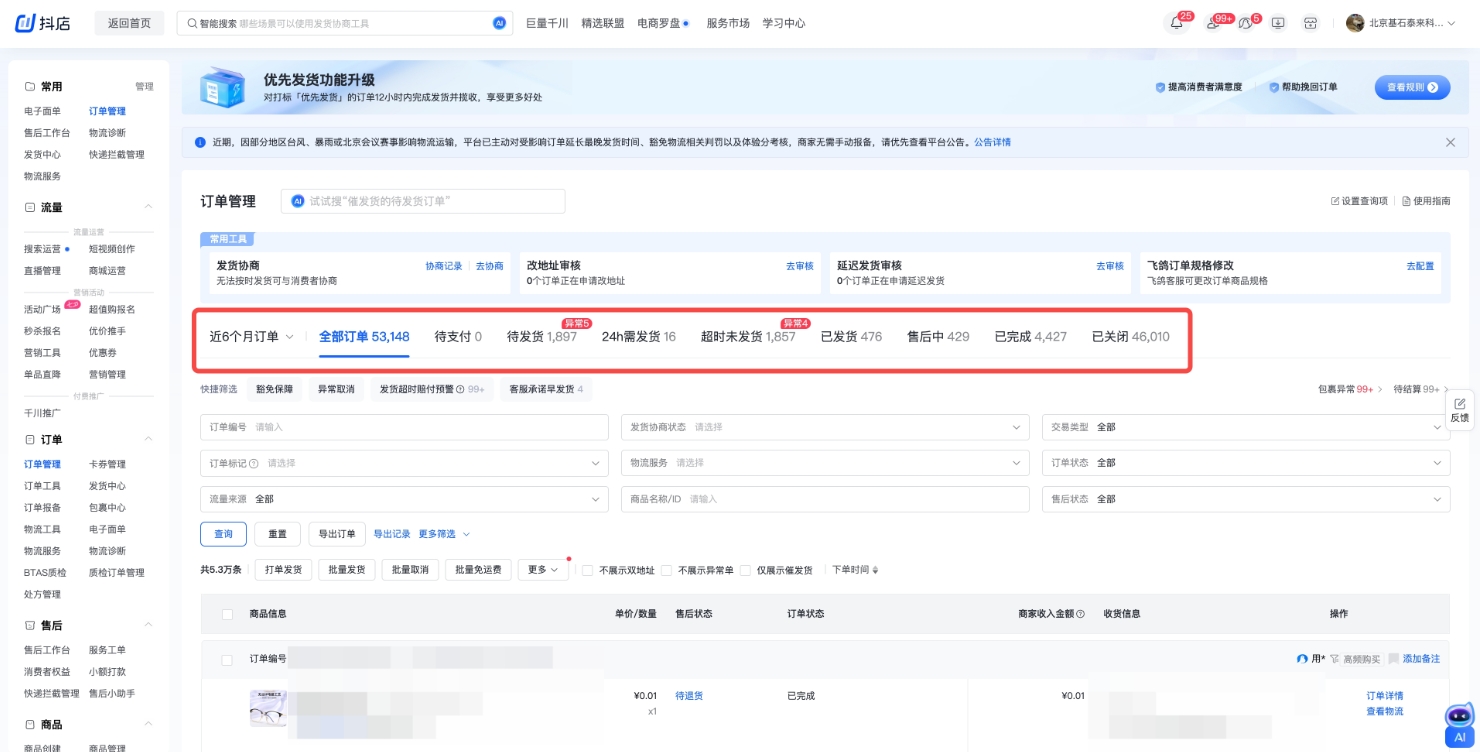Tick the 仅展示催发货 checkbox

click(745, 571)
